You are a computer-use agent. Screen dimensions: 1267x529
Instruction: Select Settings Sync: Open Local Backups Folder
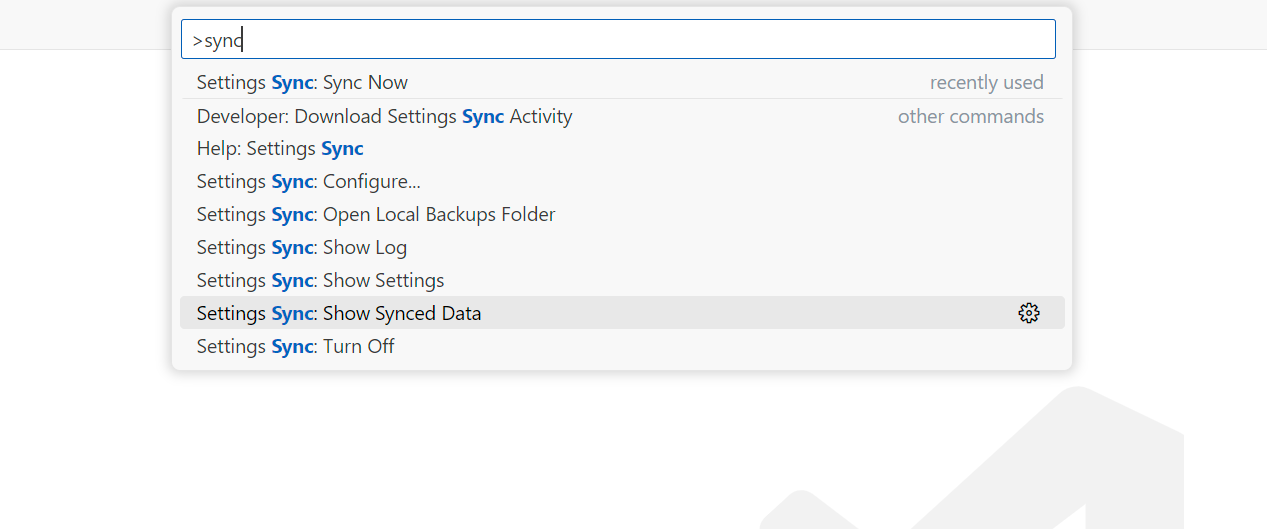[621, 215]
